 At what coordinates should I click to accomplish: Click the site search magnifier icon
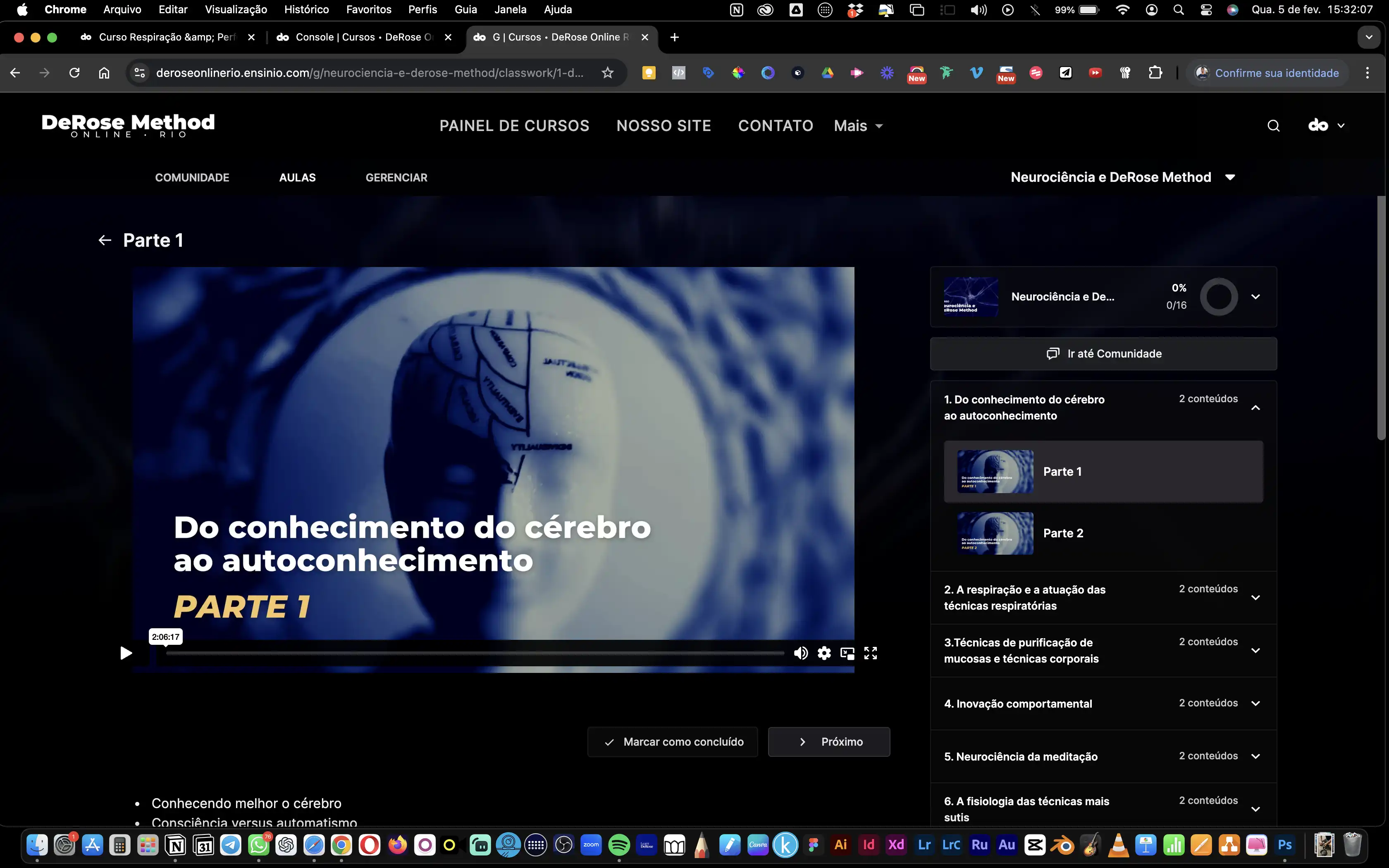click(1273, 126)
